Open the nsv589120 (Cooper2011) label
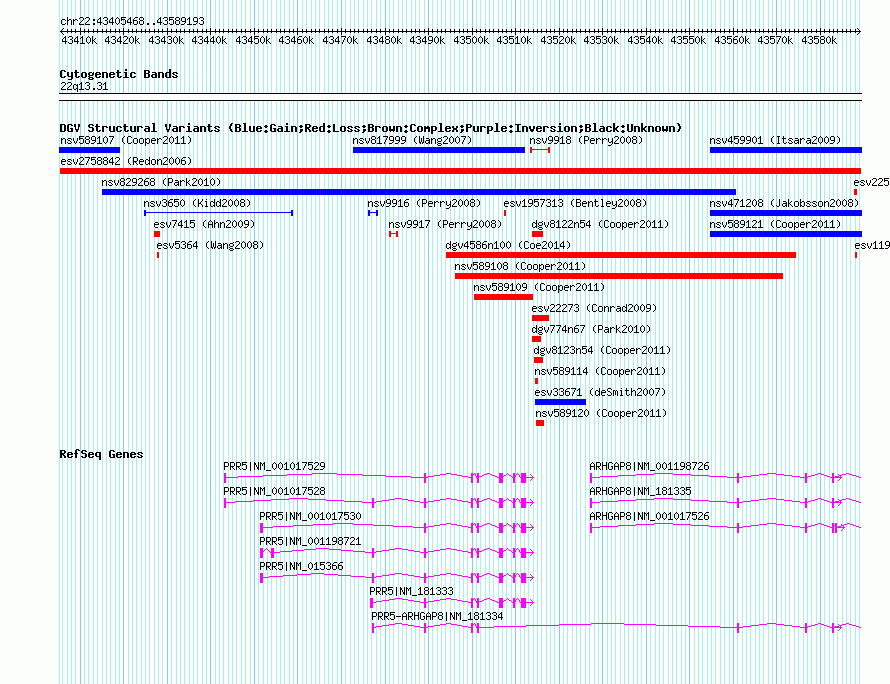The width and height of the screenshot is (890, 684). [x=601, y=413]
